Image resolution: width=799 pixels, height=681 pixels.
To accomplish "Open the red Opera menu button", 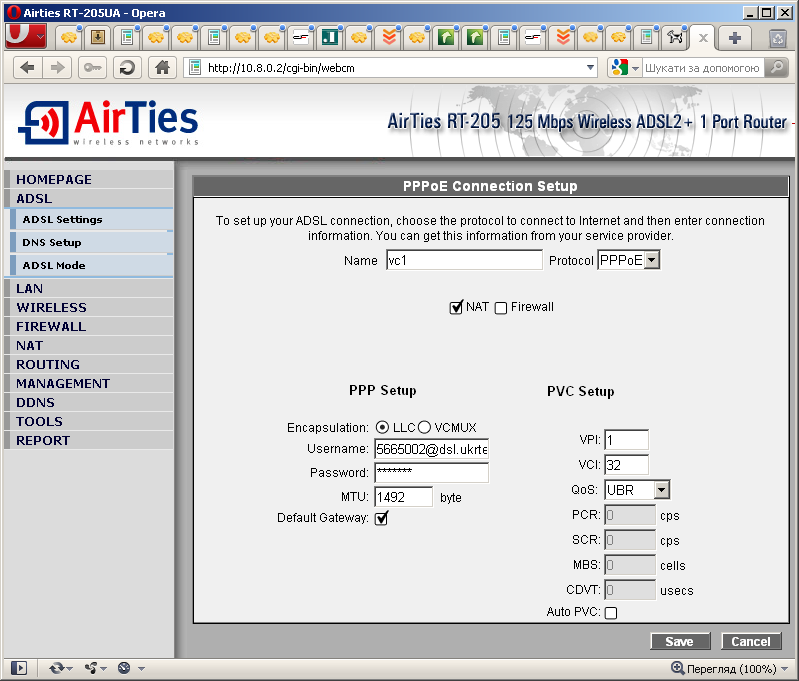I will (25, 36).
